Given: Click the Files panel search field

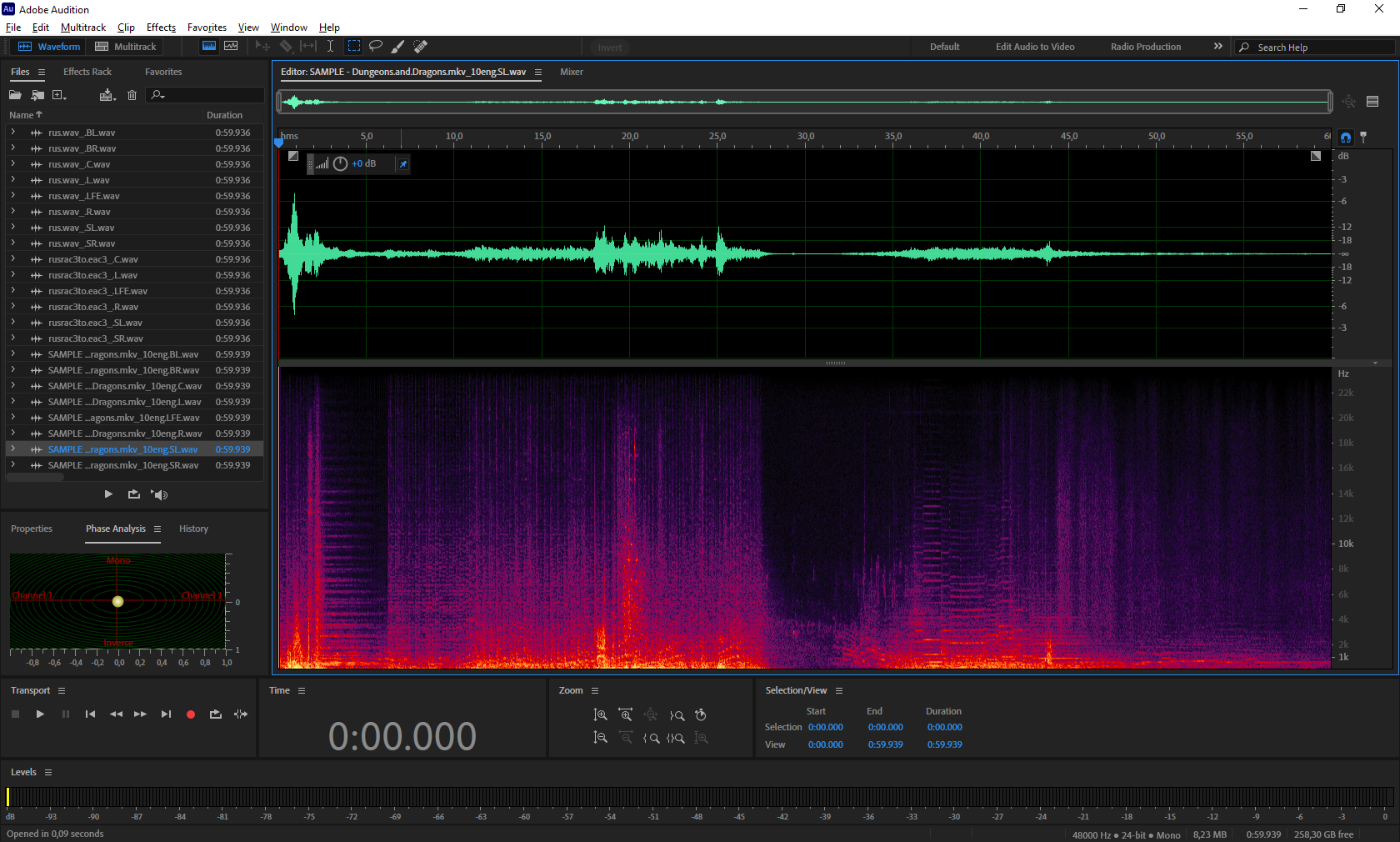Looking at the screenshot, I should pos(205,95).
